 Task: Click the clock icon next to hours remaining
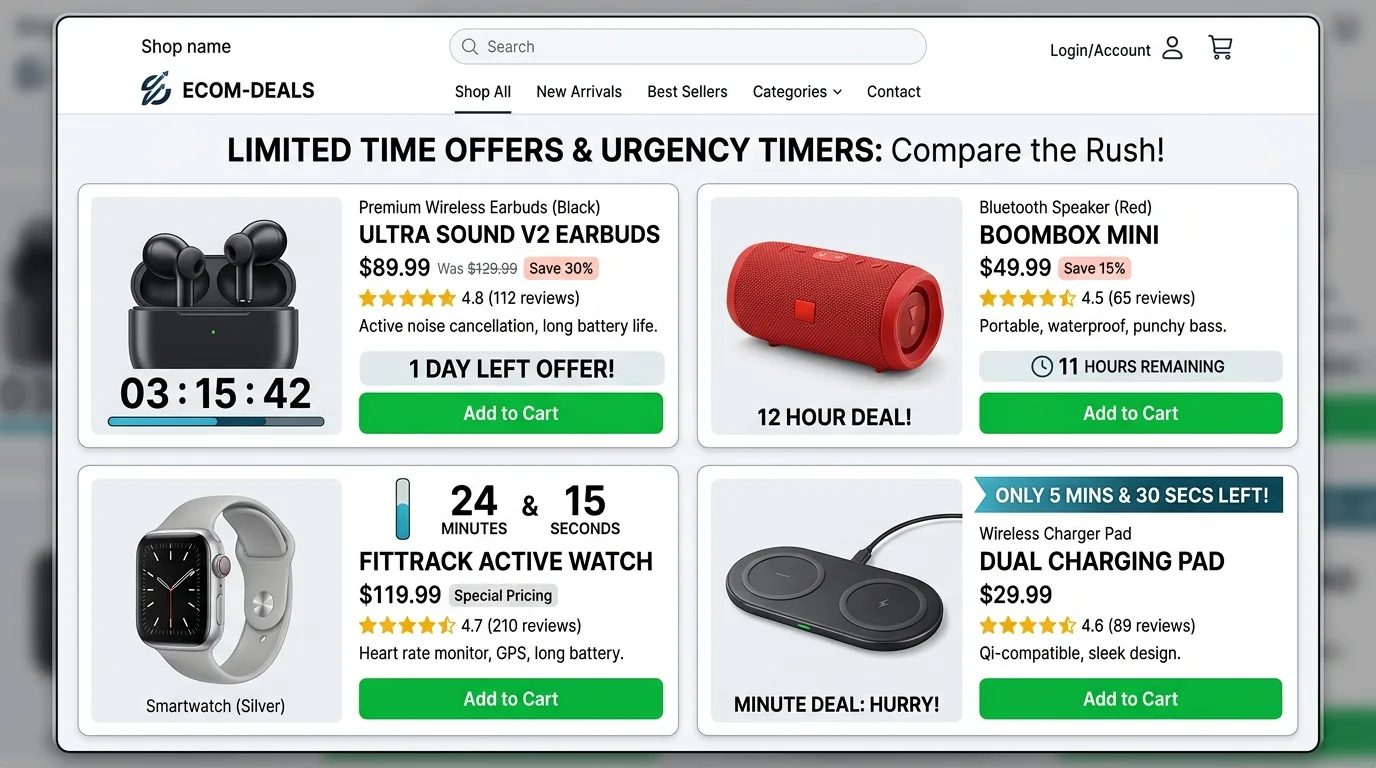click(x=1043, y=366)
